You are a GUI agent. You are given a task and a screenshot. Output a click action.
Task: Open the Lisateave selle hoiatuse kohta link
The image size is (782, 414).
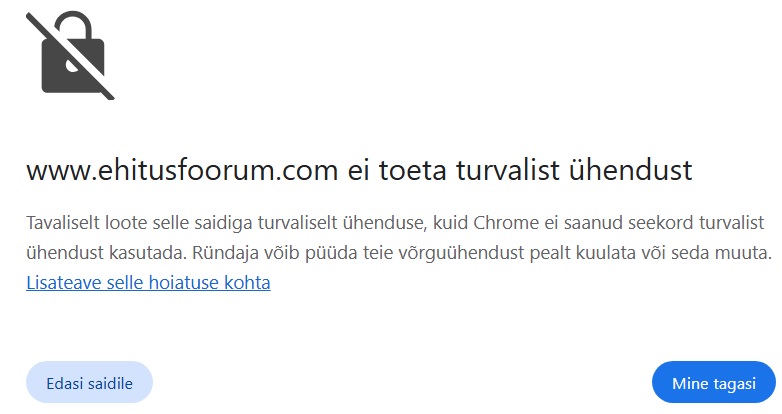pyautogui.click(x=148, y=282)
